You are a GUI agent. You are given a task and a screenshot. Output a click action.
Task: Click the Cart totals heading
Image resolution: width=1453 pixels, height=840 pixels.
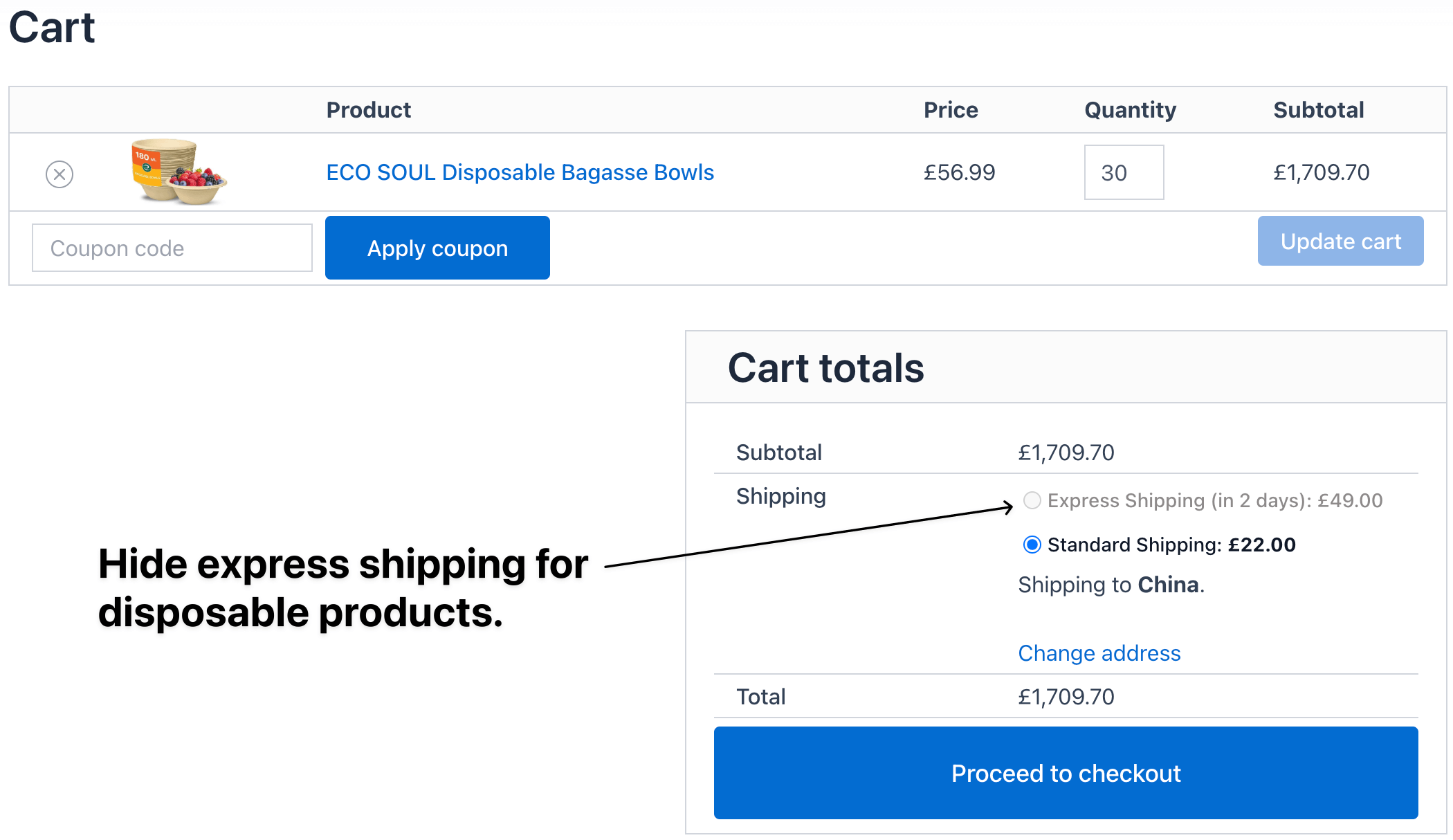[x=825, y=367]
